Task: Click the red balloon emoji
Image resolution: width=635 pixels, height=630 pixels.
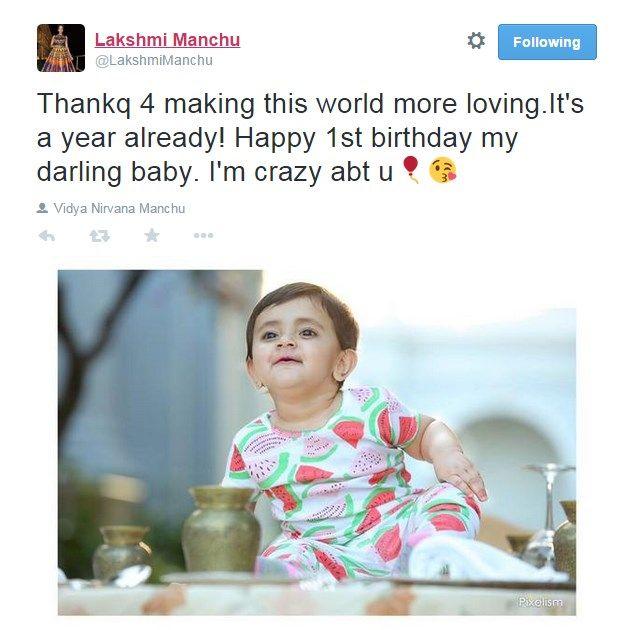Action: [x=411, y=170]
